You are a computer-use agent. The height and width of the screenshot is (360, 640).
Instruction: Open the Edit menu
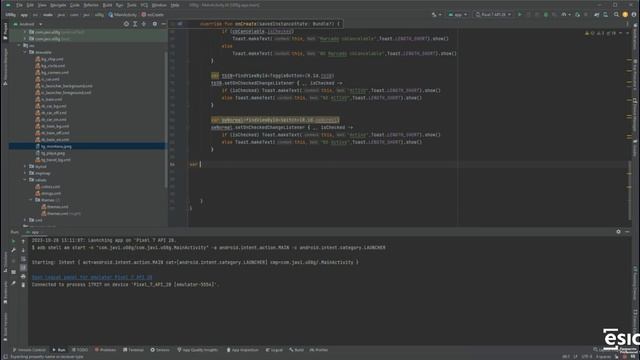30,5
